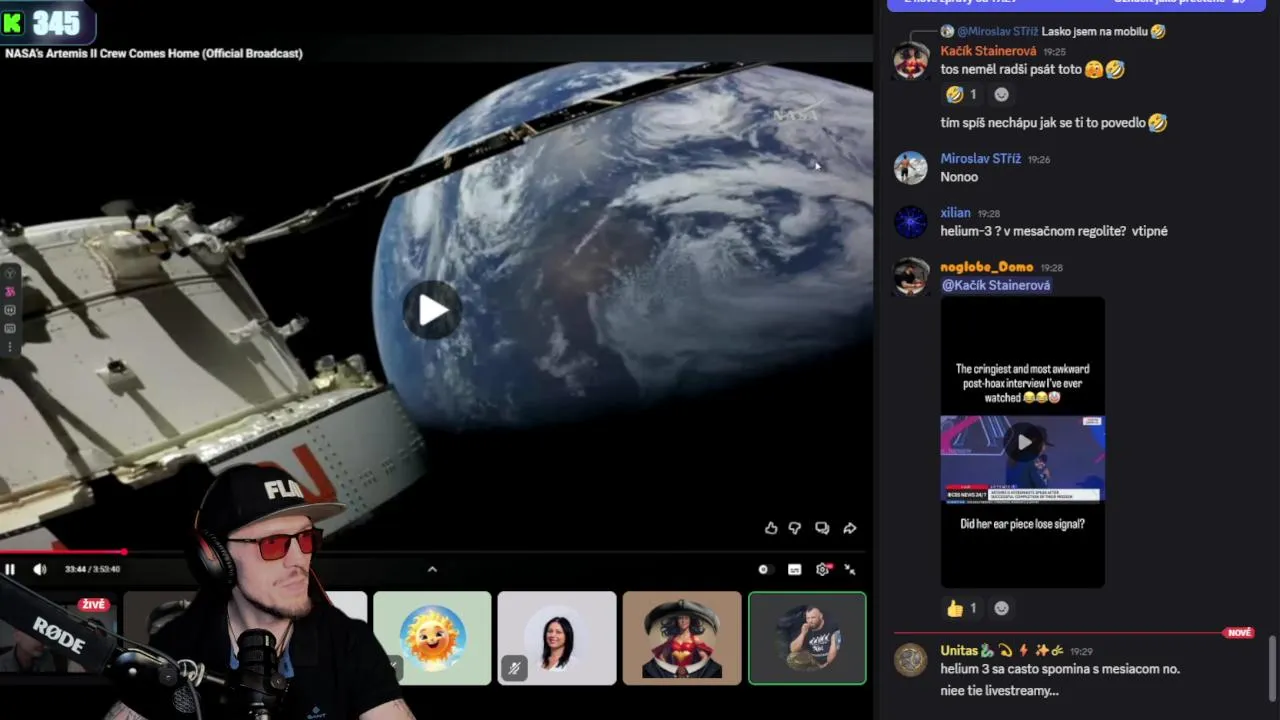1280x720 pixels.
Task: Open Kačík Stainerová avatar in chat
Action: 910,61
